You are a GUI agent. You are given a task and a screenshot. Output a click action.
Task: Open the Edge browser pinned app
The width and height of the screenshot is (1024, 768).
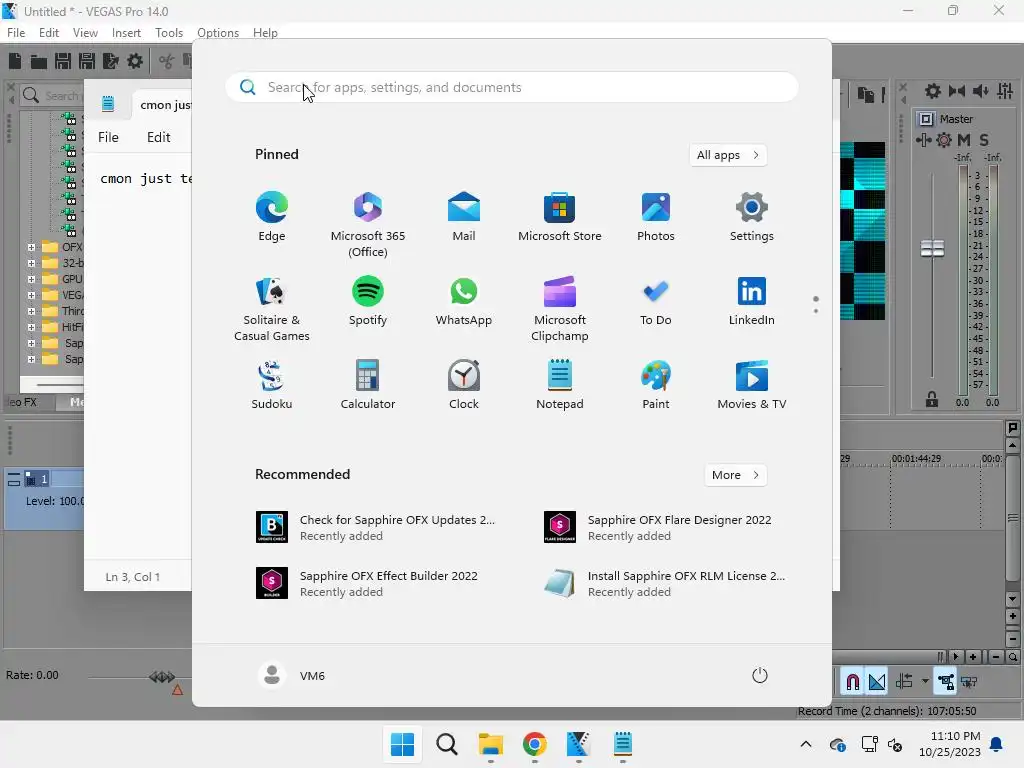[272, 217]
